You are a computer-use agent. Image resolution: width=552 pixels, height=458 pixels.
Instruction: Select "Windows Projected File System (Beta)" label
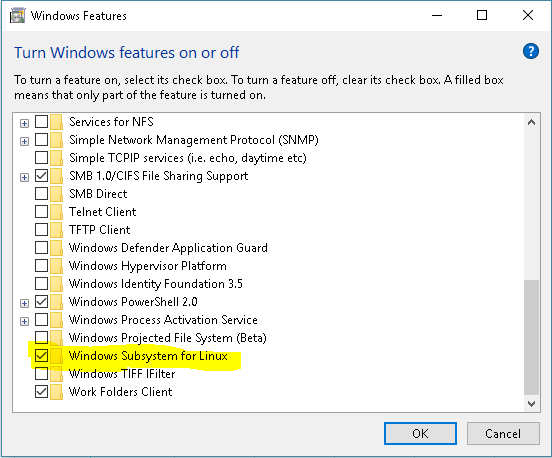click(x=168, y=338)
